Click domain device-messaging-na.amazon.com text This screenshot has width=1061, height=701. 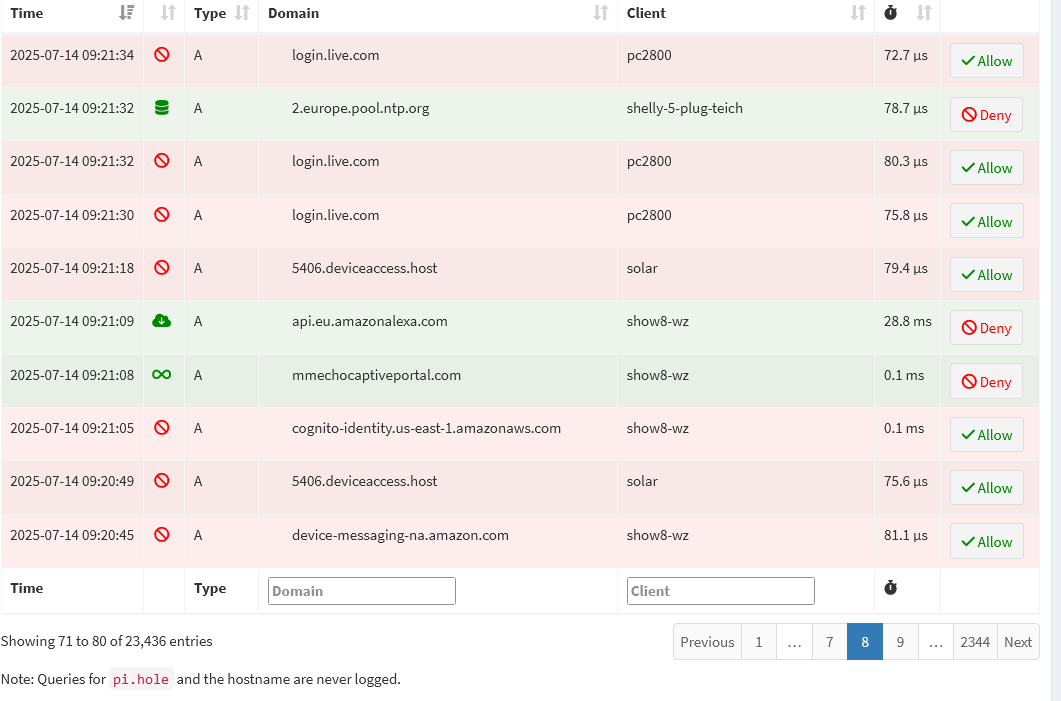pos(400,535)
